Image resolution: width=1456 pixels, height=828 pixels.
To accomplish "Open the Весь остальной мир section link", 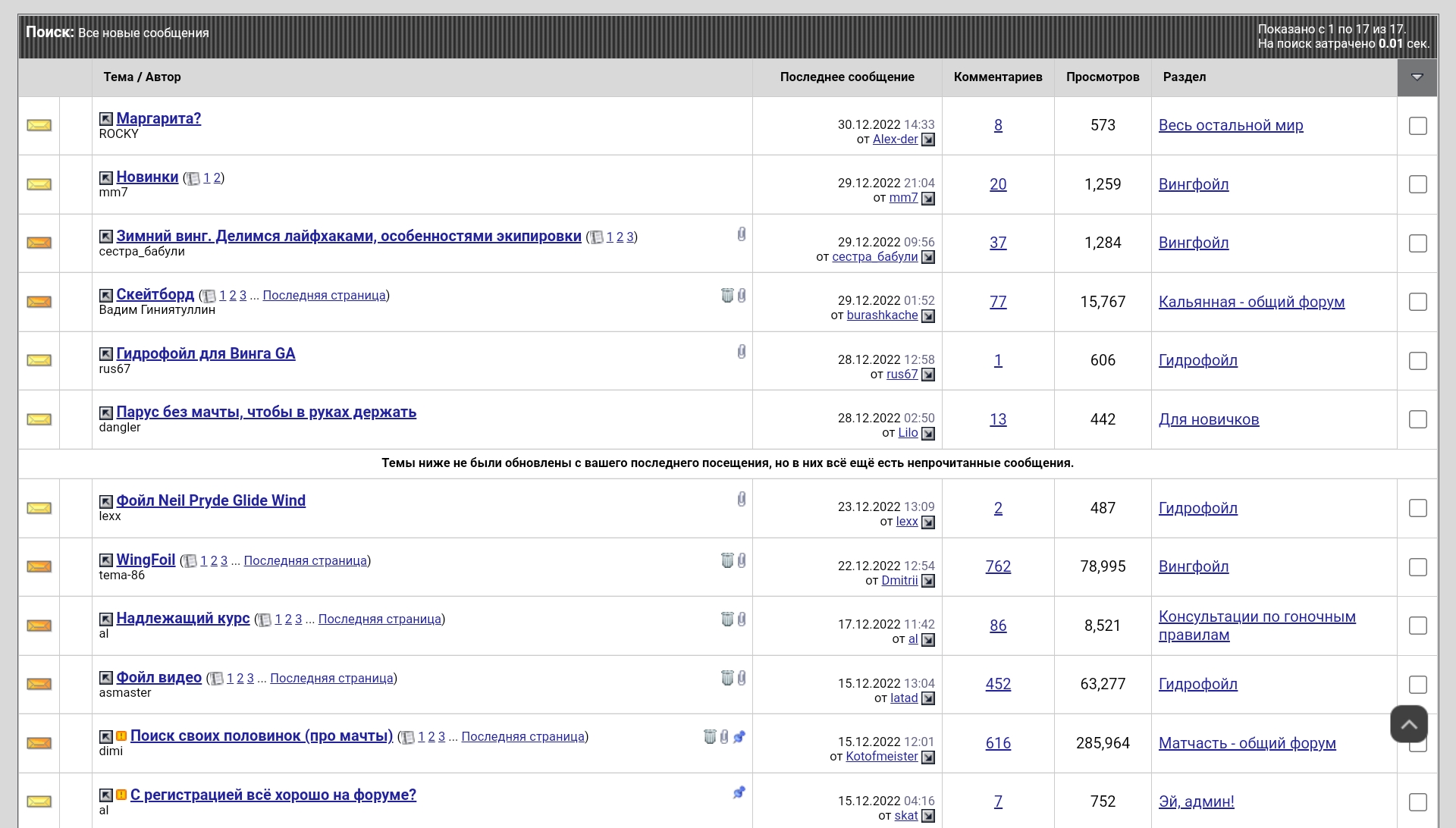I will [x=1231, y=126].
